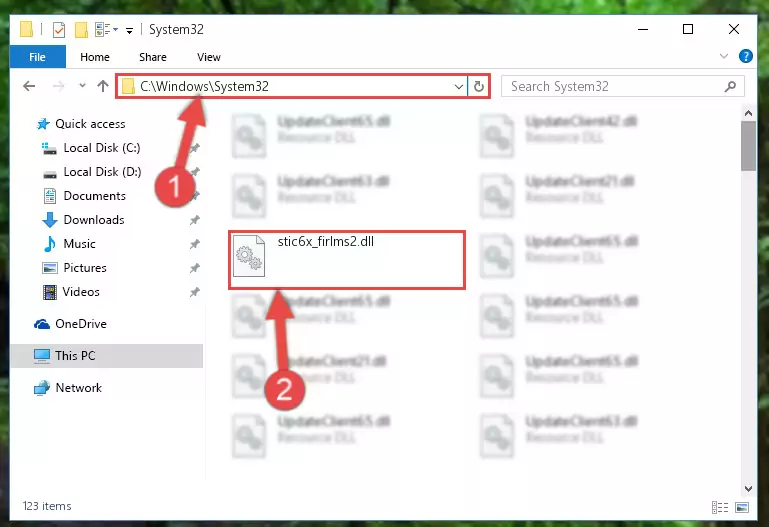This screenshot has width=769, height=527.
Task: Click the file list scroll down arrow
Action: click(x=748, y=489)
